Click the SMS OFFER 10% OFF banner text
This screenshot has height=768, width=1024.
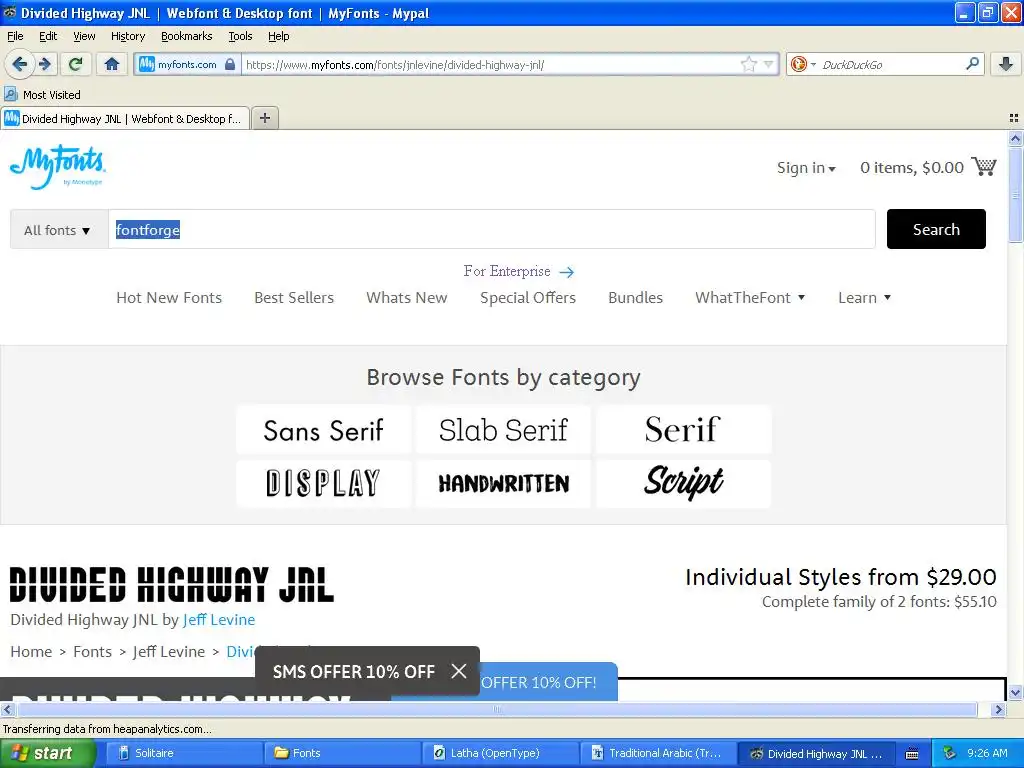point(353,671)
